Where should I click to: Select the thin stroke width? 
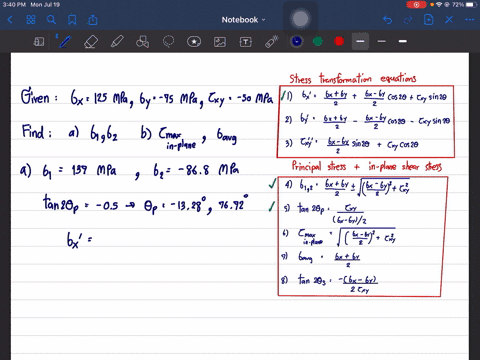(x=382, y=41)
